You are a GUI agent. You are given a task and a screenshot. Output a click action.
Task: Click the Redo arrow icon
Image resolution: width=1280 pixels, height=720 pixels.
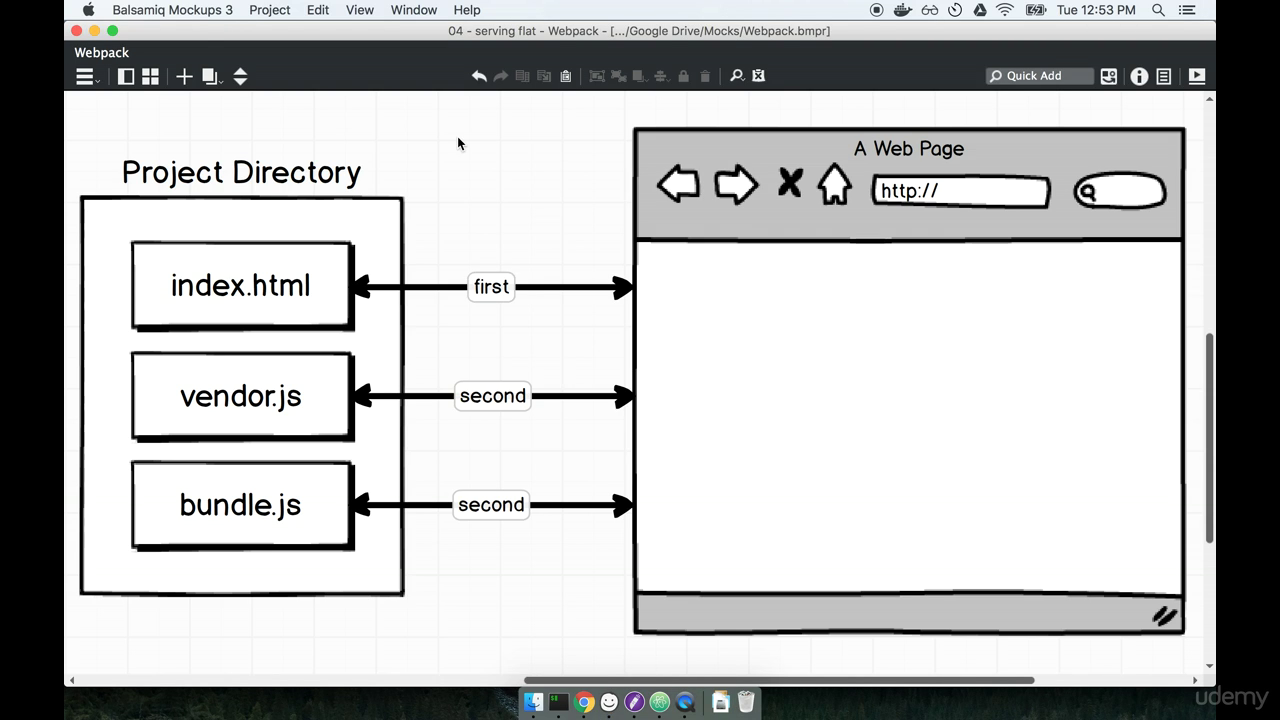pyautogui.click(x=500, y=76)
